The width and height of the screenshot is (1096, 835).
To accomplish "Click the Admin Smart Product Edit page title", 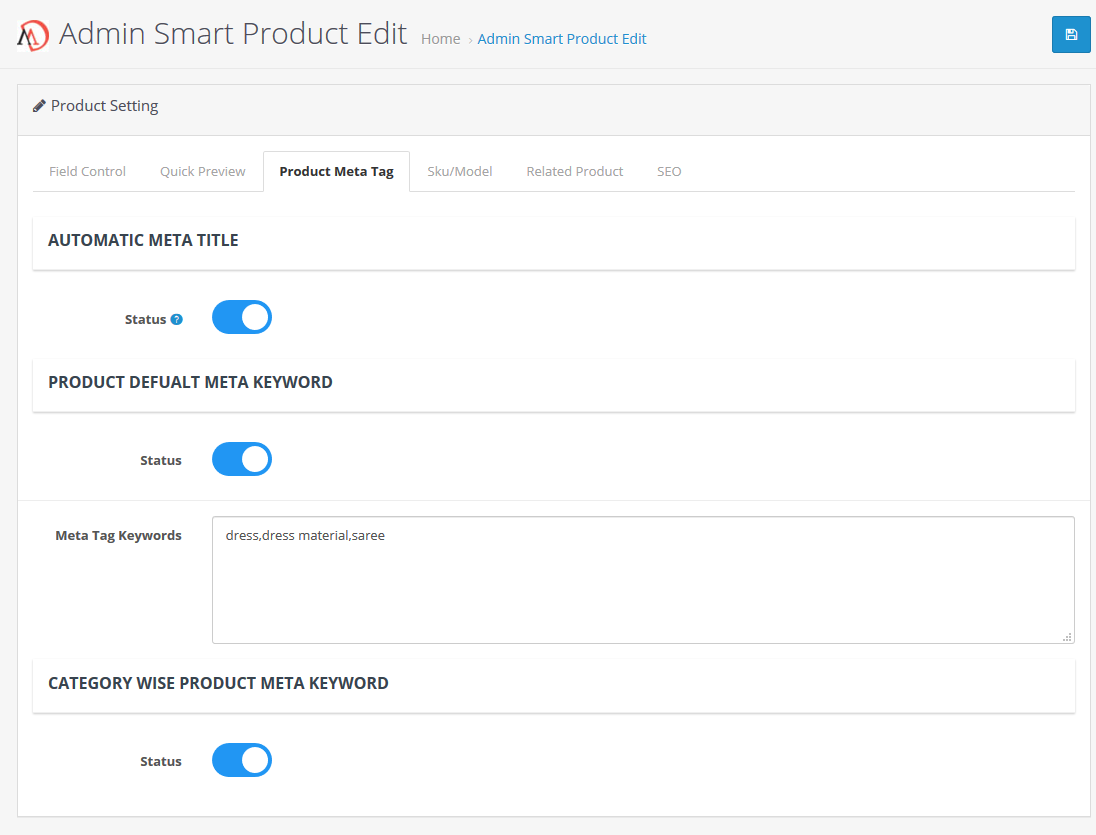I will pyautogui.click(x=233, y=34).
